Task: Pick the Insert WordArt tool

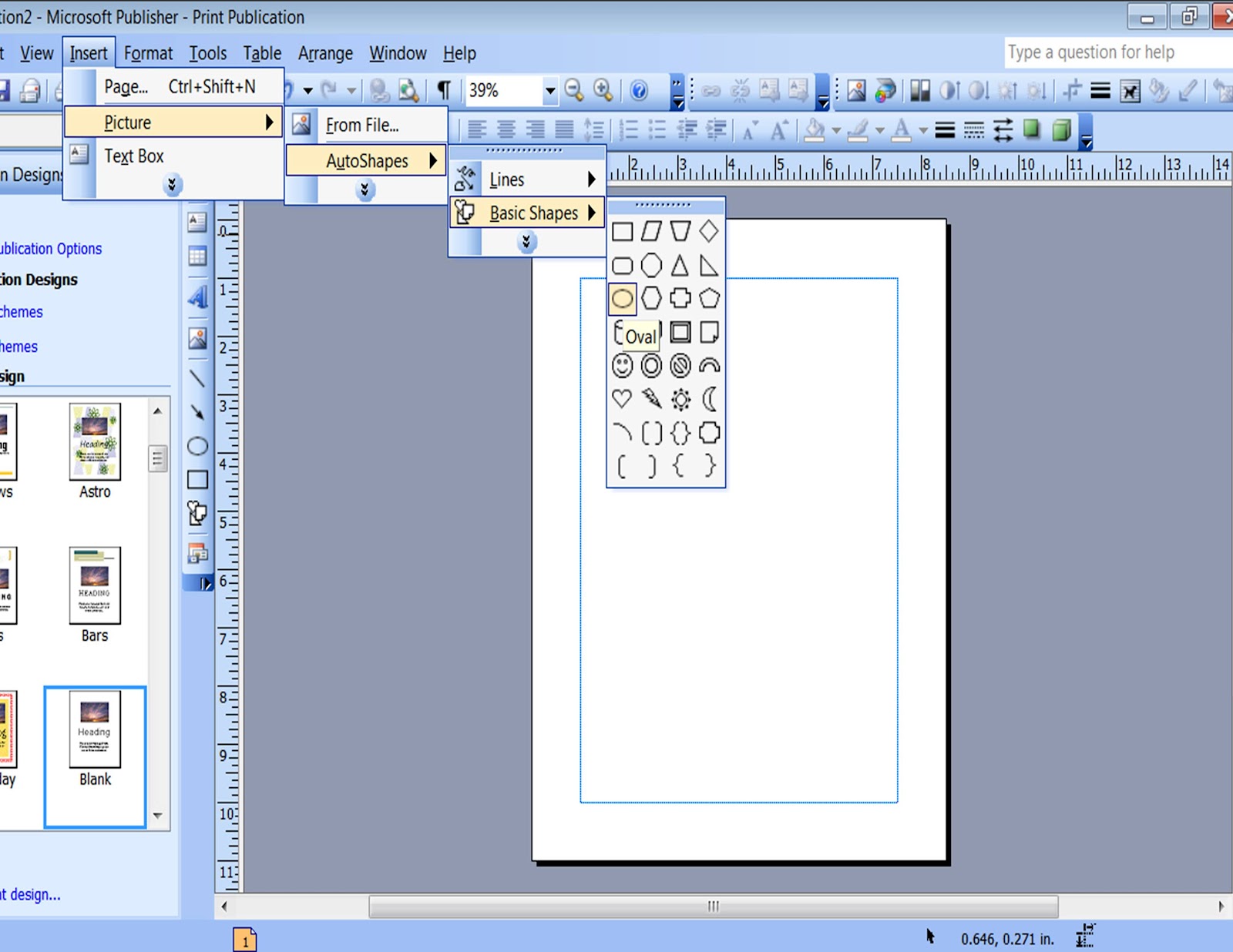Action: pyautogui.click(x=197, y=298)
